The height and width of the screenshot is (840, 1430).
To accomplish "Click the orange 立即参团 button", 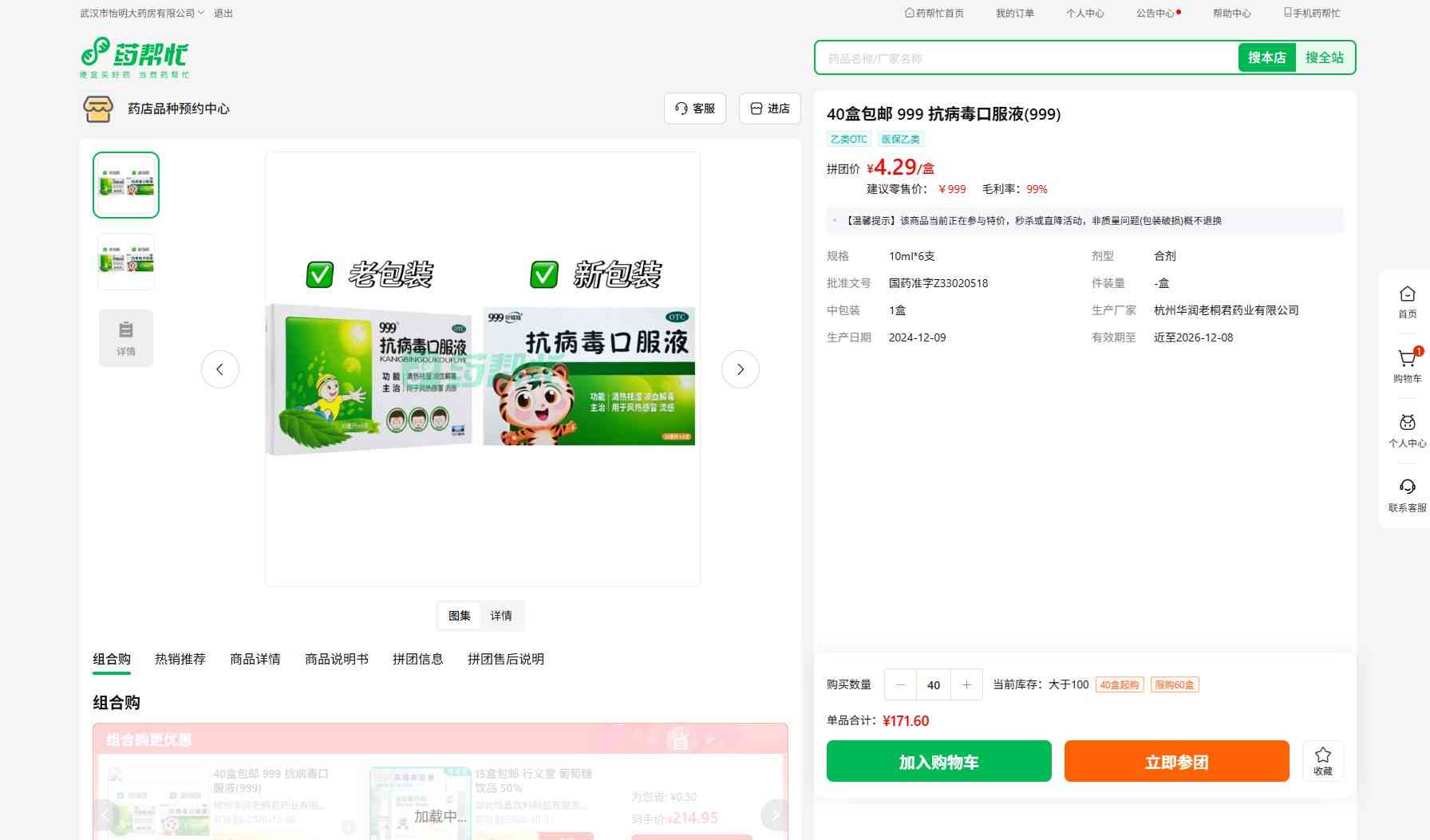I will tap(1176, 762).
